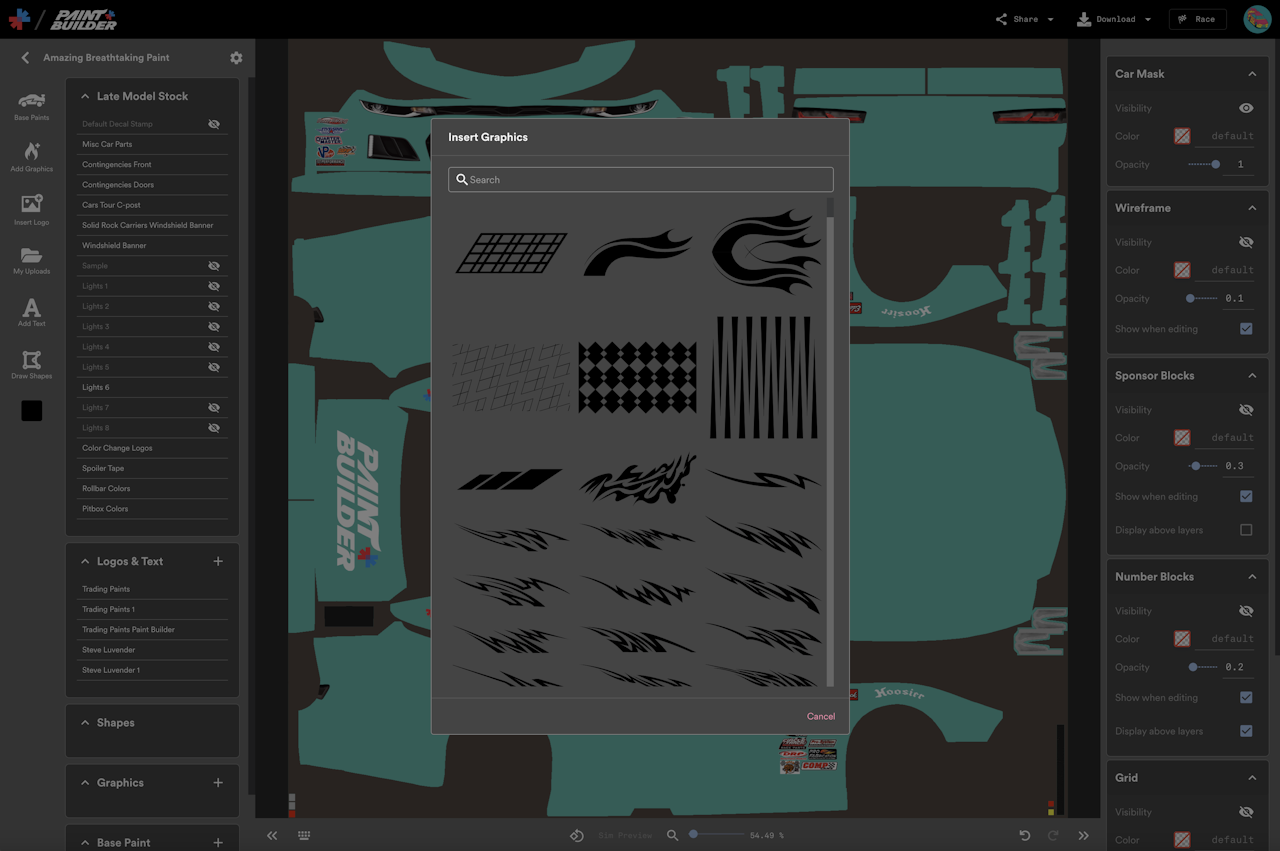
Task: Collapse the Late Model Stock section
Action: pyautogui.click(x=85, y=97)
